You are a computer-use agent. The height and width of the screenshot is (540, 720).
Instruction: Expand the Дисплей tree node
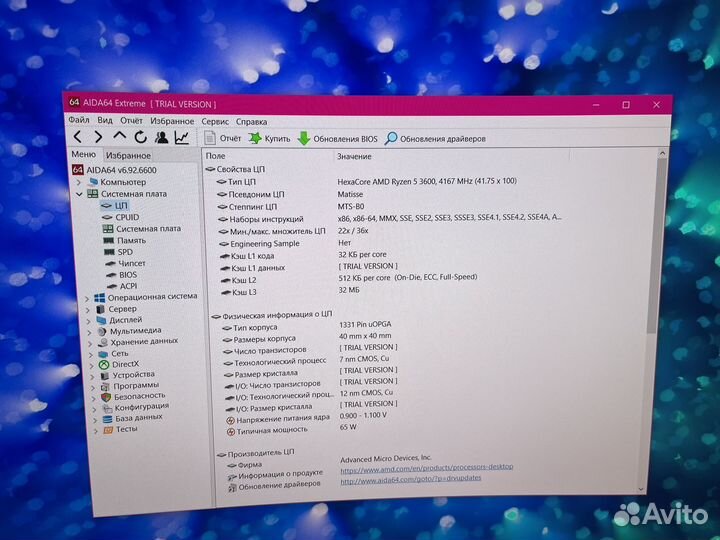88,321
